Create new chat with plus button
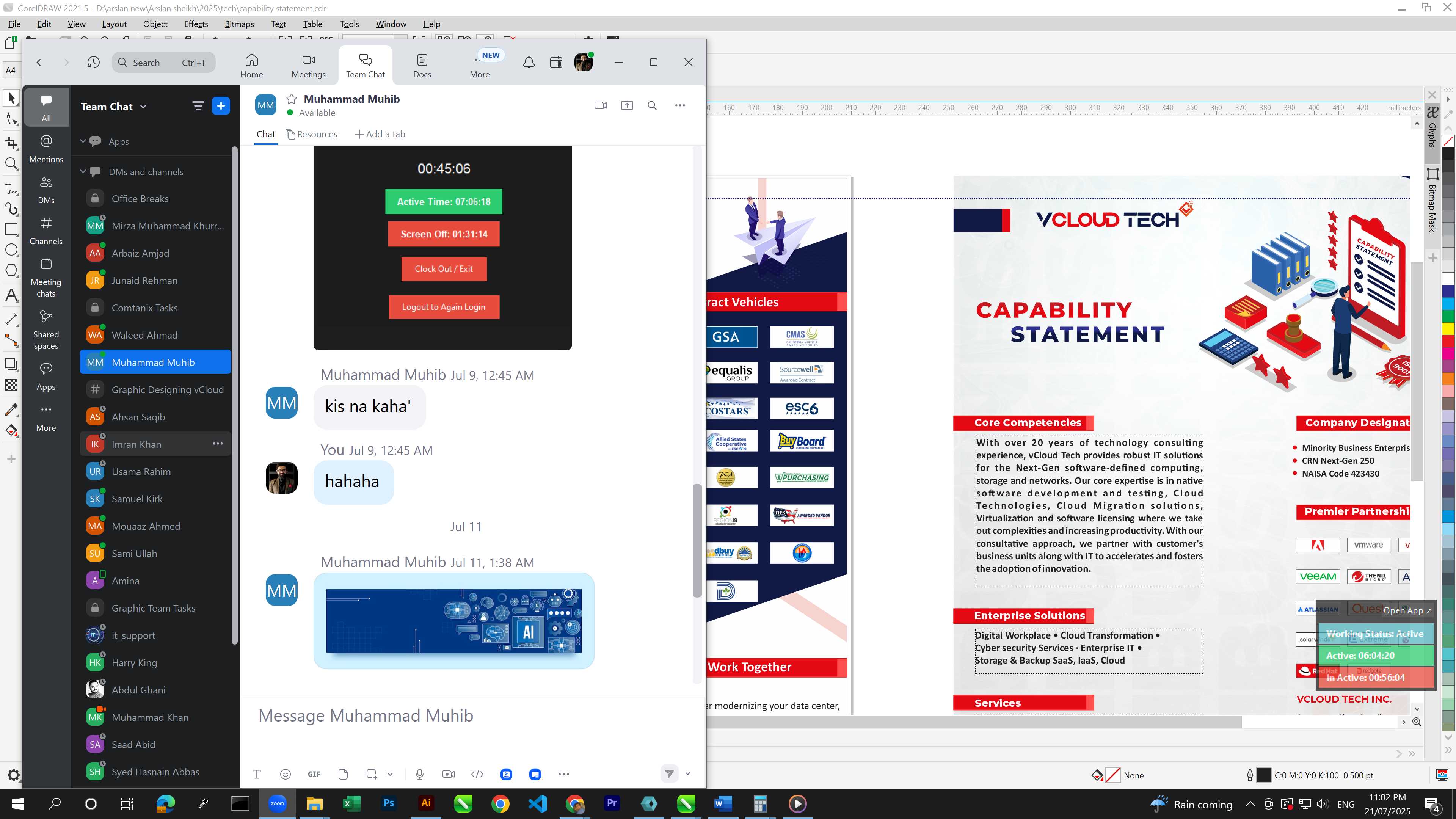1456x819 pixels. (x=221, y=106)
